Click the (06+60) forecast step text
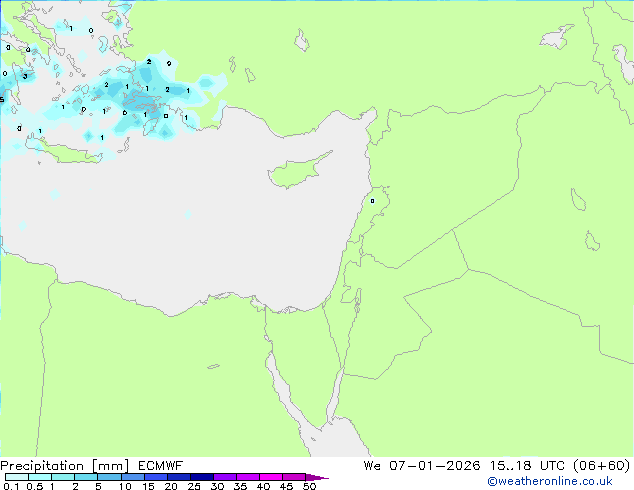634x490 pixels. tap(602, 466)
